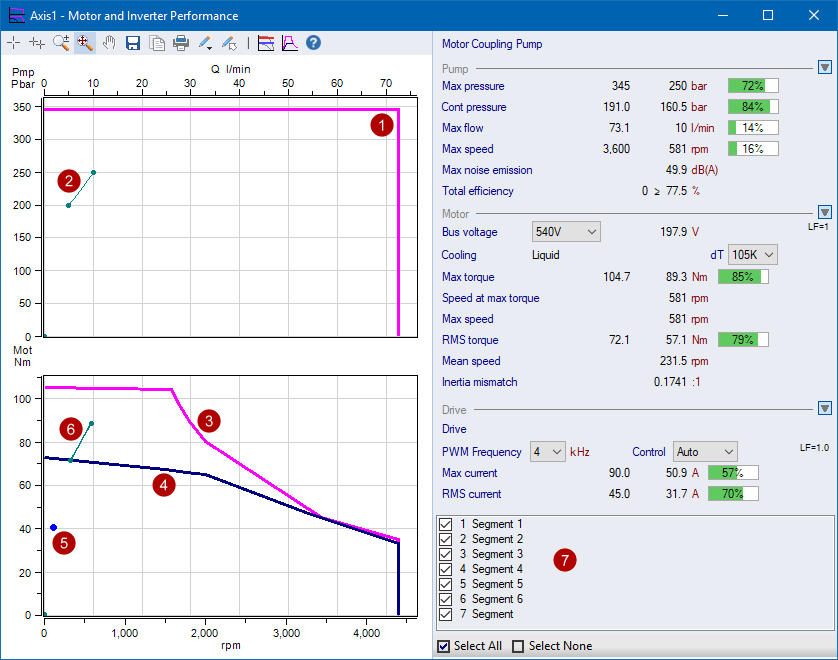Activate the pan/move arrows tool
The image size is (838, 660).
[x=85, y=43]
